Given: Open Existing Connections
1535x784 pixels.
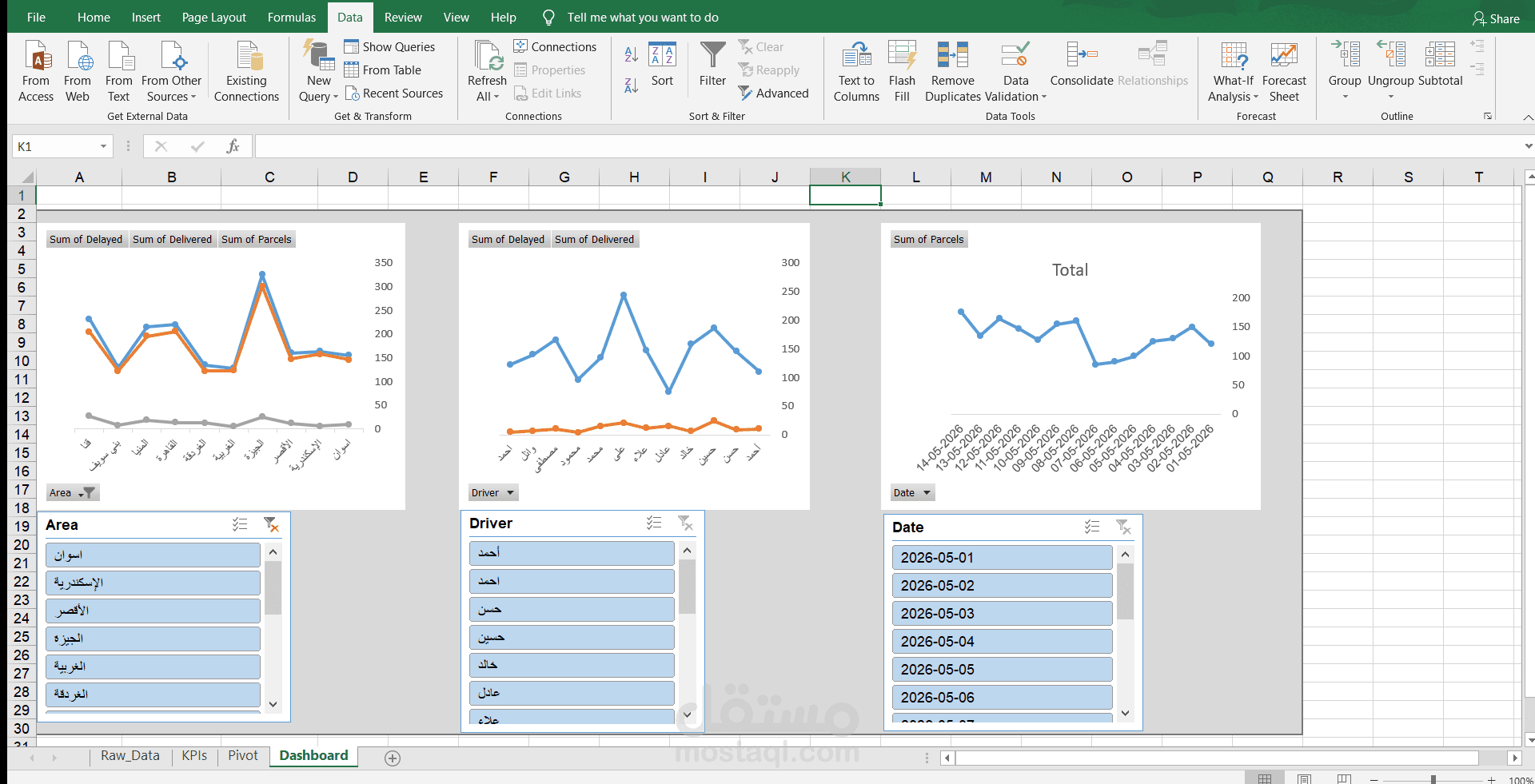Looking at the screenshot, I should tap(246, 72).
